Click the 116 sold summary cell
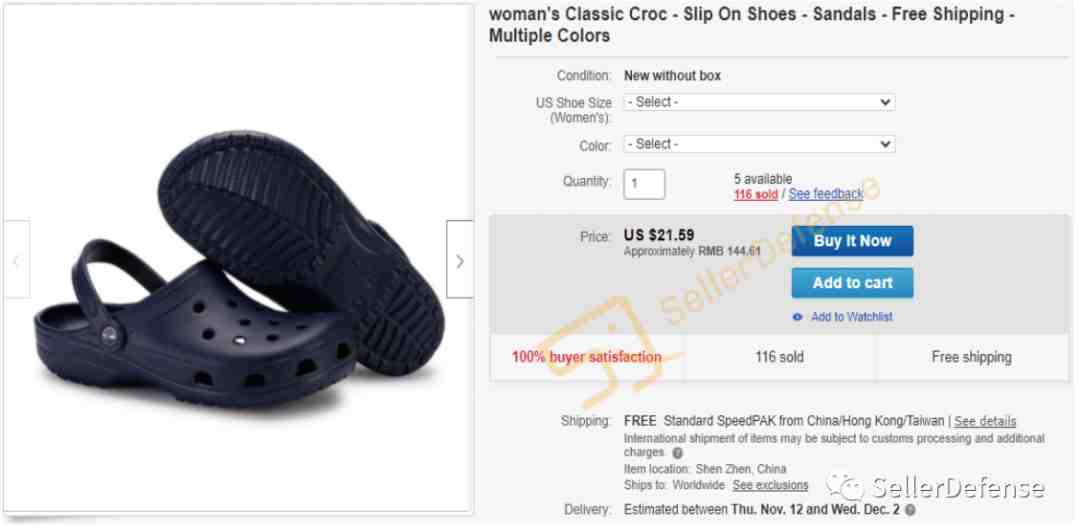The height and width of the screenshot is (532, 1080). (780, 357)
